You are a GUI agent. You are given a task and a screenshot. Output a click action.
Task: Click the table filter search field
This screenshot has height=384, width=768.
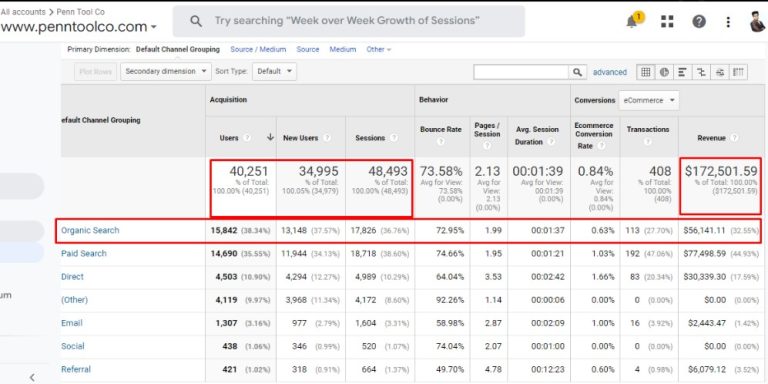pos(521,72)
